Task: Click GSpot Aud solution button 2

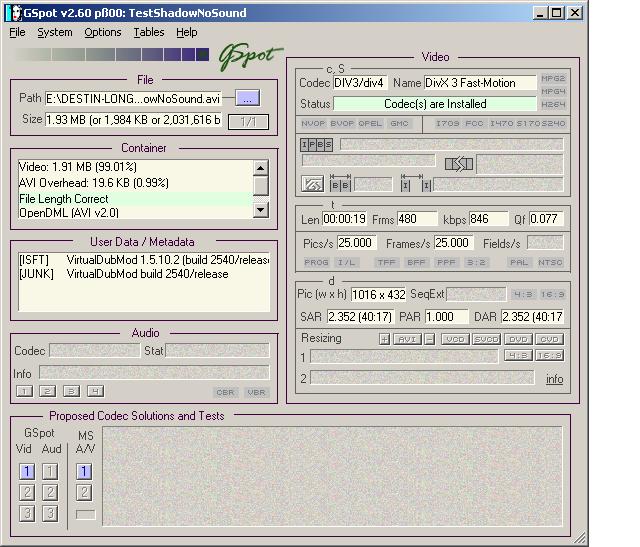Action: [50, 492]
